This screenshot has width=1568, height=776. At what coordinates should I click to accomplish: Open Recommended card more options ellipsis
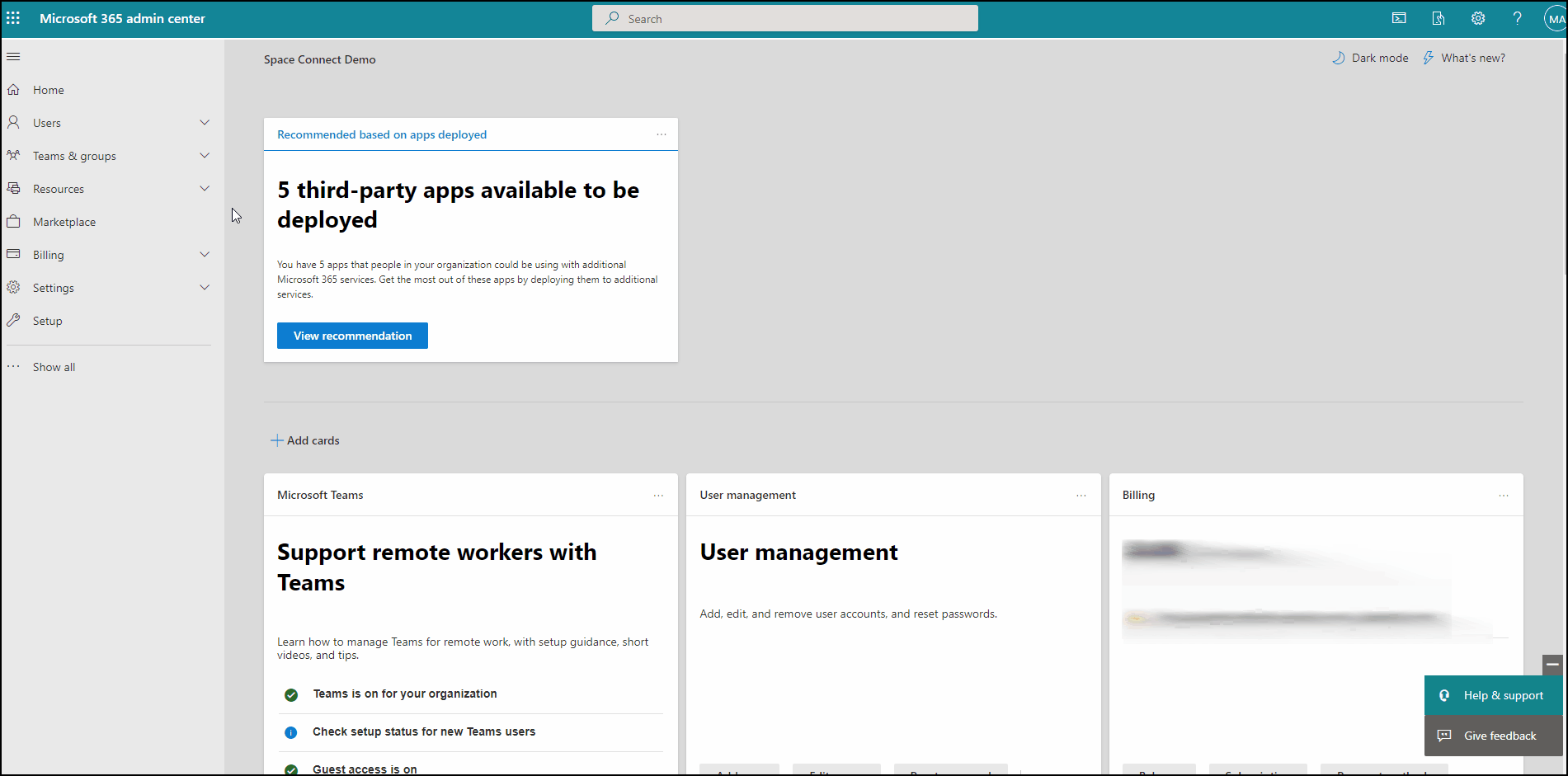click(x=662, y=134)
